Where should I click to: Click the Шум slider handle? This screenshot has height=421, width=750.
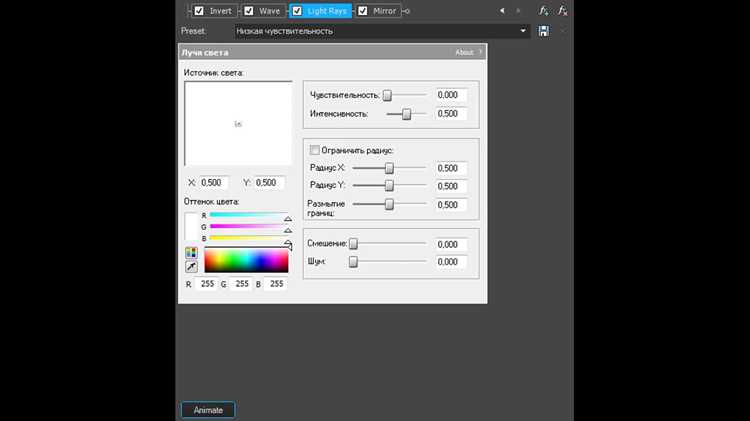tap(353, 262)
